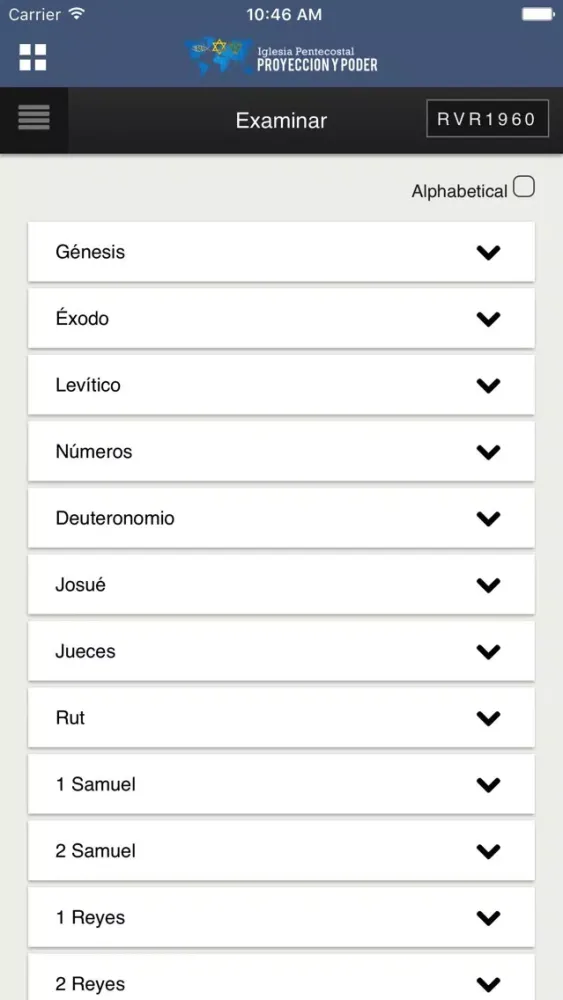The width and height of the screenshot is (563, 1000).
Task: Tap the 2 Reyes list item
Action: 281,977
